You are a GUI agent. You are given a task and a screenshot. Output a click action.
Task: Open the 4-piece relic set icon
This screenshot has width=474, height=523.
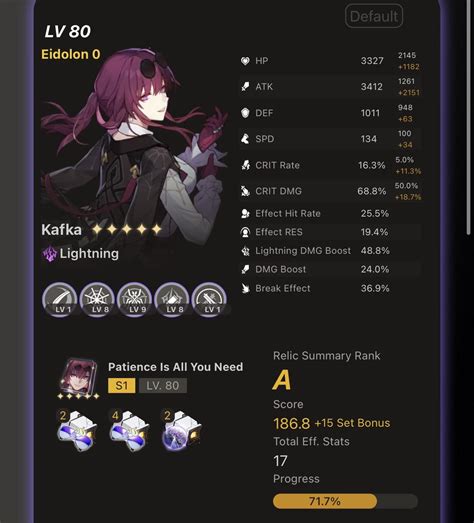pos(129,430)
